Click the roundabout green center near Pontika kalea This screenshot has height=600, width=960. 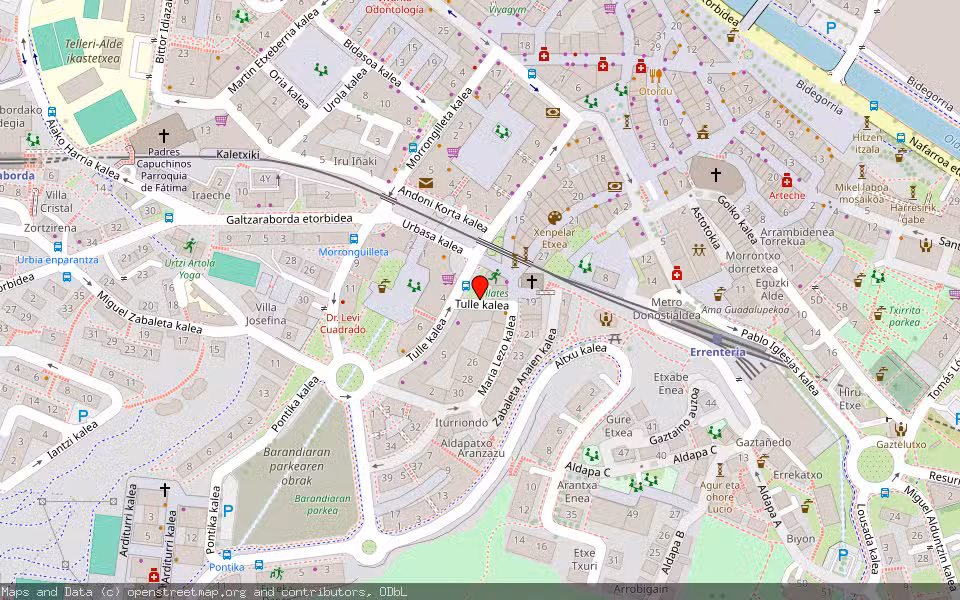[350, 377]
